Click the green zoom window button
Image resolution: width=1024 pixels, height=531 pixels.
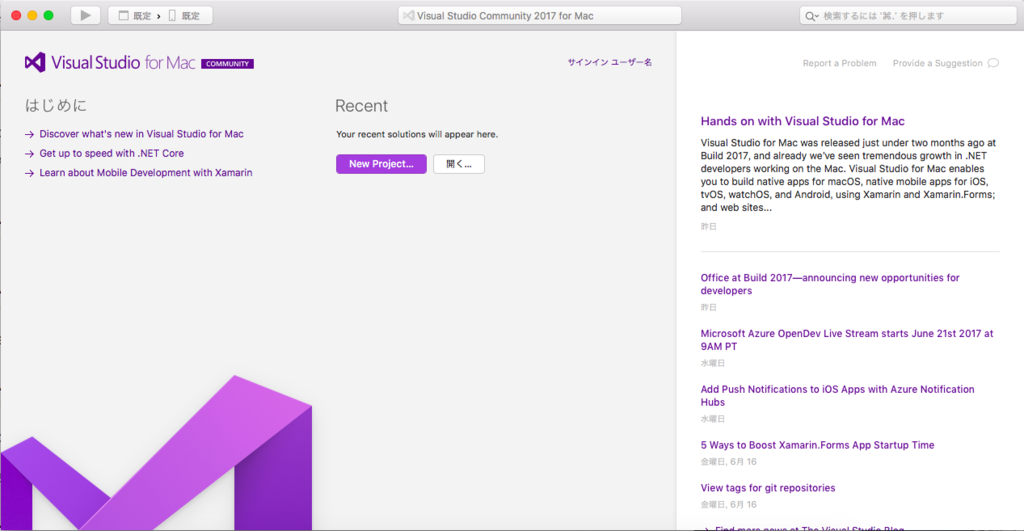click(48, 15)
